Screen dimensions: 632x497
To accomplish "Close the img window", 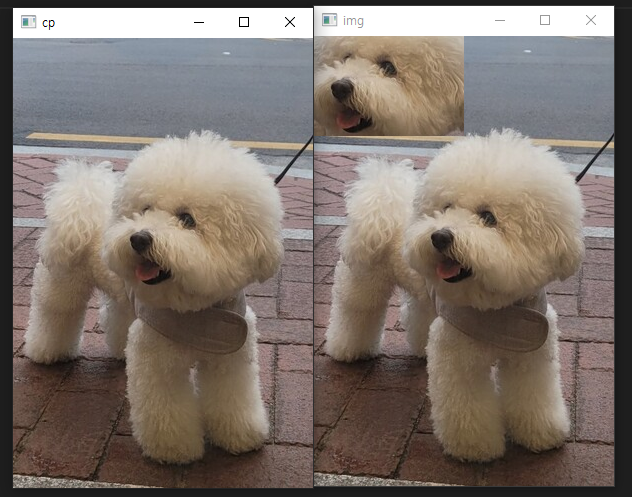I will click(591, 20).
